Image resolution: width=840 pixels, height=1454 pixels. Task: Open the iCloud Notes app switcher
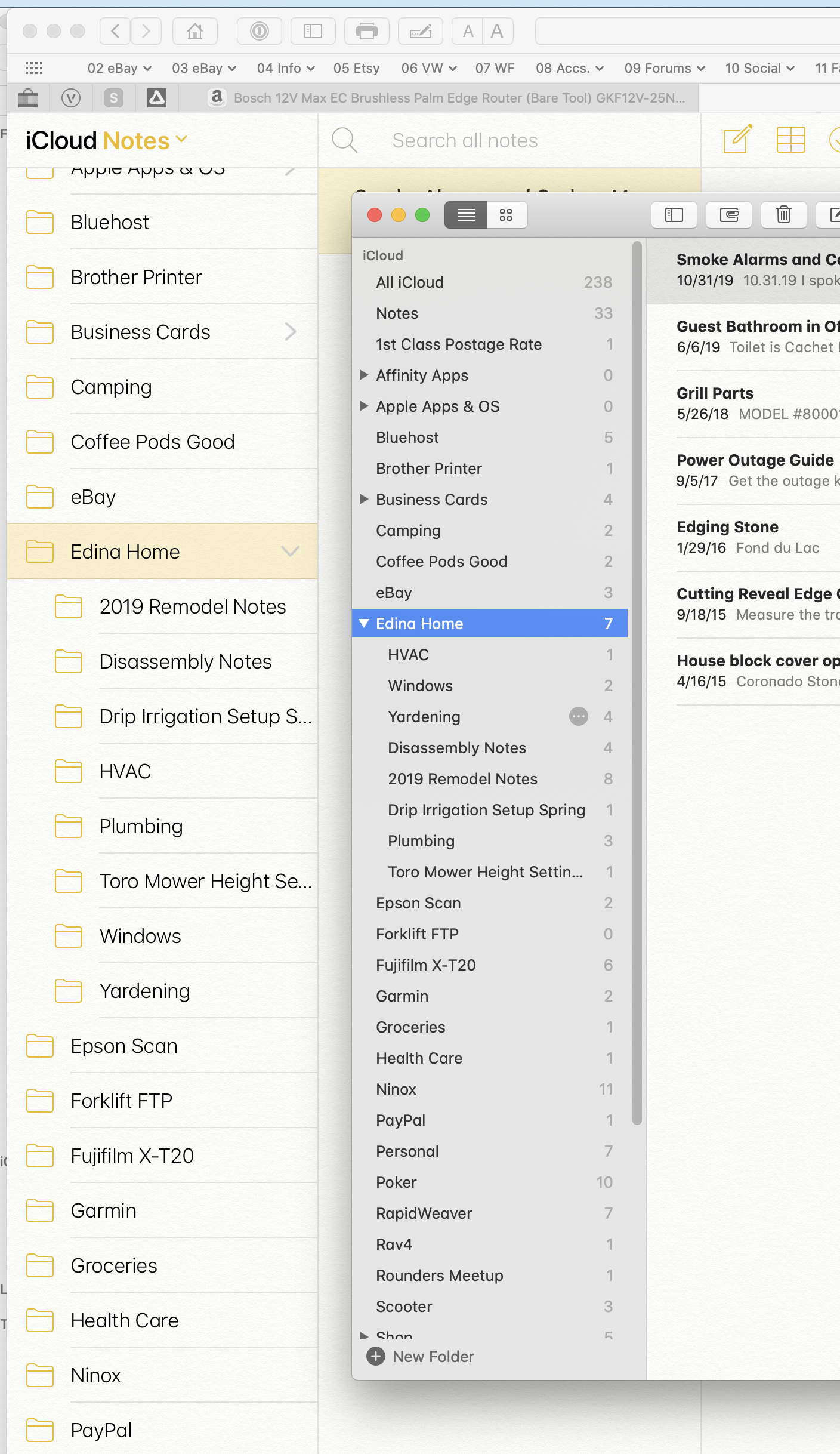107,141
